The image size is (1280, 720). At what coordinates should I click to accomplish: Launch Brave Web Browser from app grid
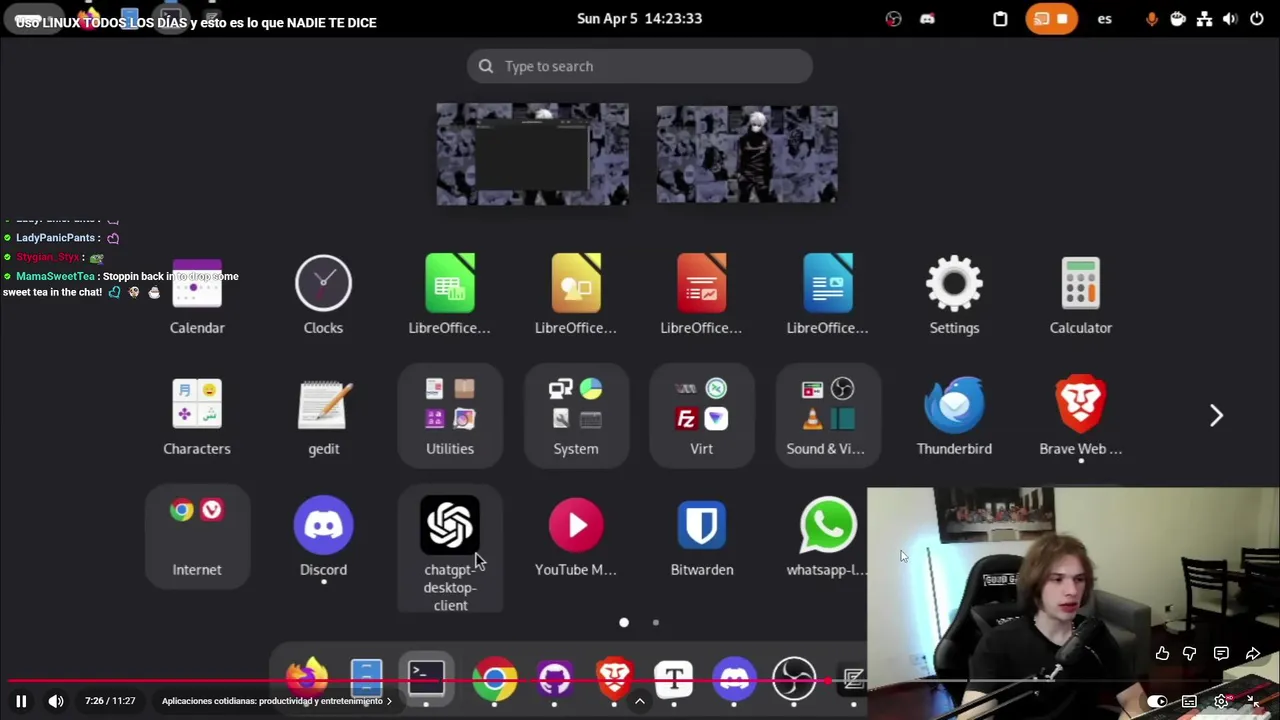1080,416
